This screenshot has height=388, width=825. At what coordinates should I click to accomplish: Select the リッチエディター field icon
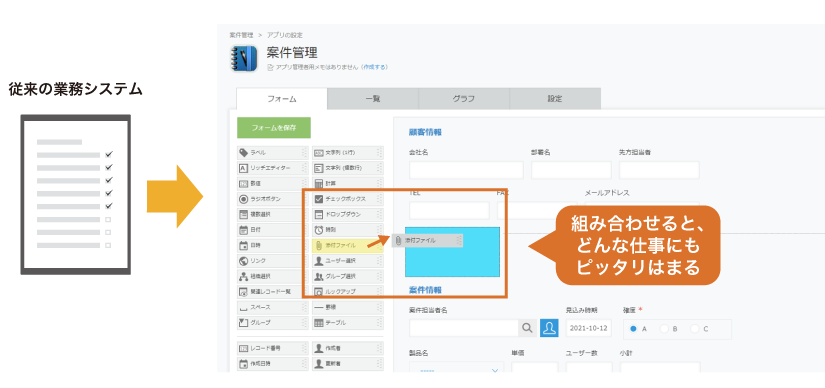pos(244,168)
